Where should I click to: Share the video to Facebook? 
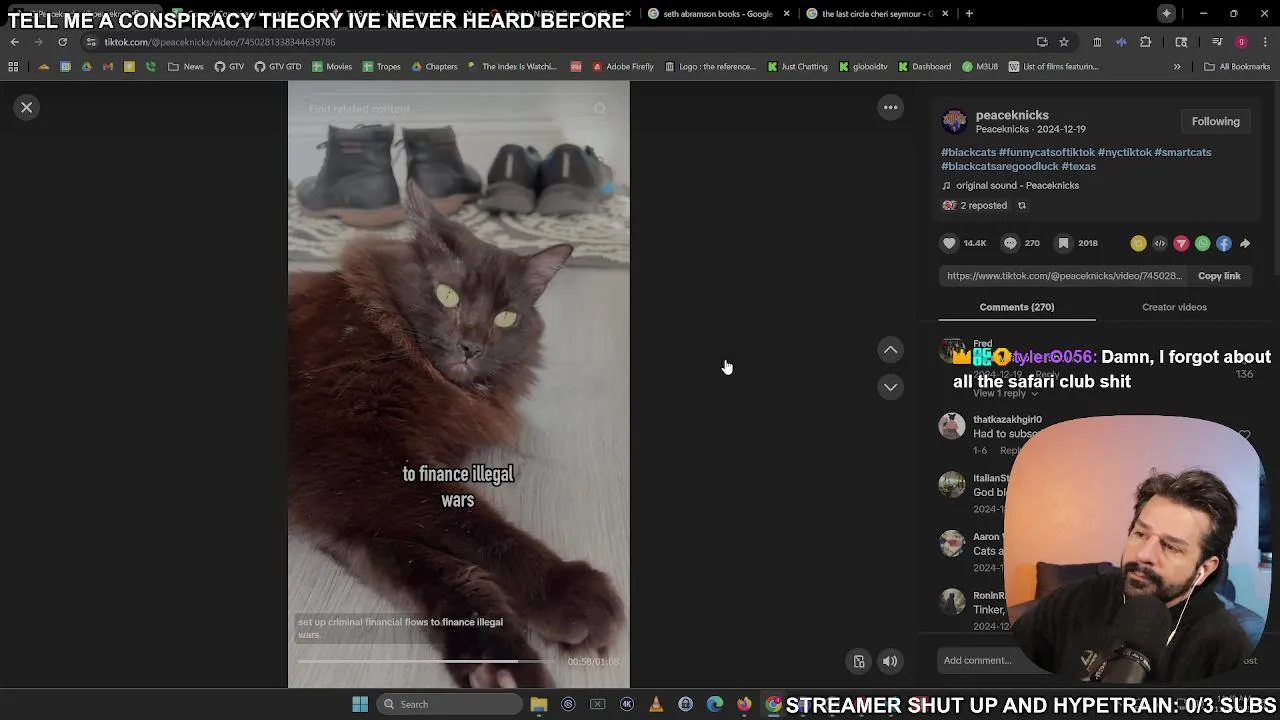click(1224, 243)
